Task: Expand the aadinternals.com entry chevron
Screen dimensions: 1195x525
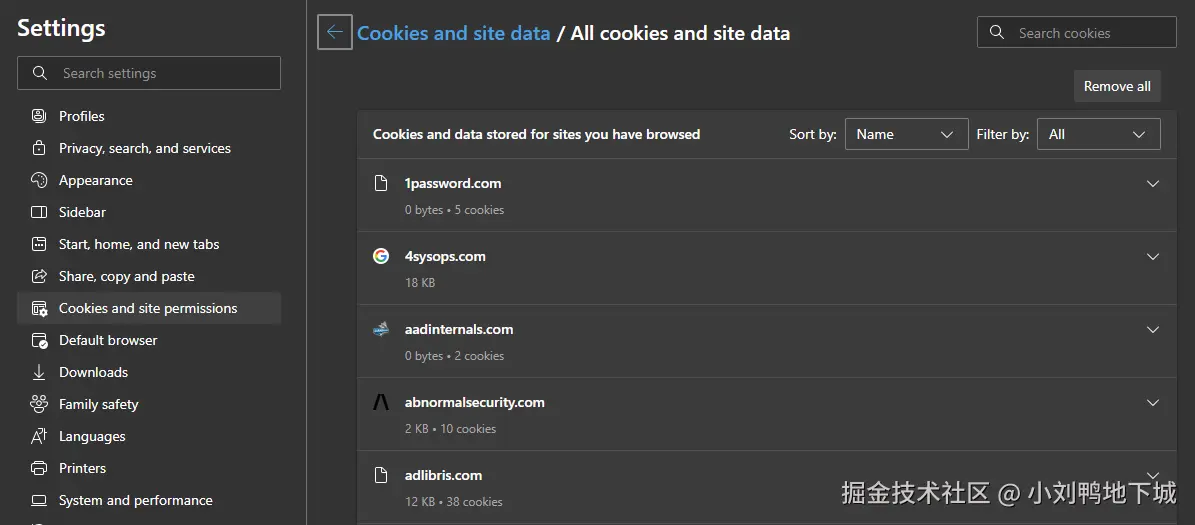Action: tap(1153, 330)
